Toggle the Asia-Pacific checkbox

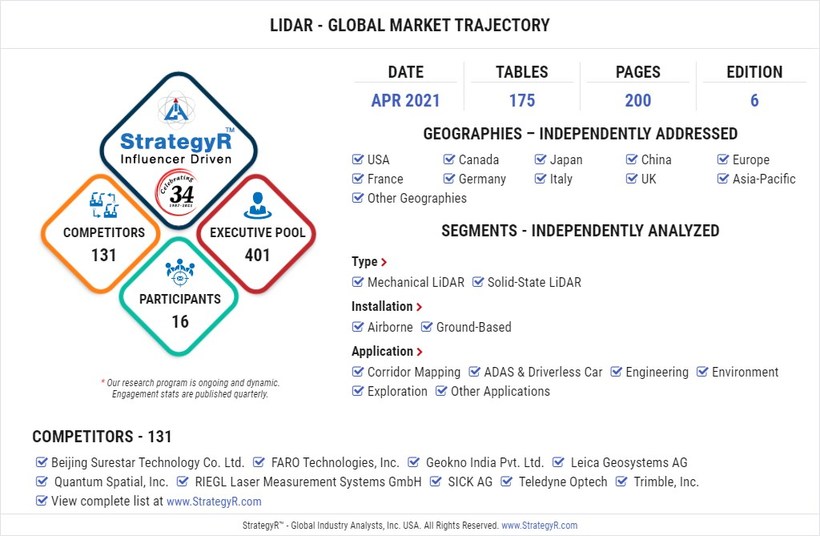coord(723,178)
